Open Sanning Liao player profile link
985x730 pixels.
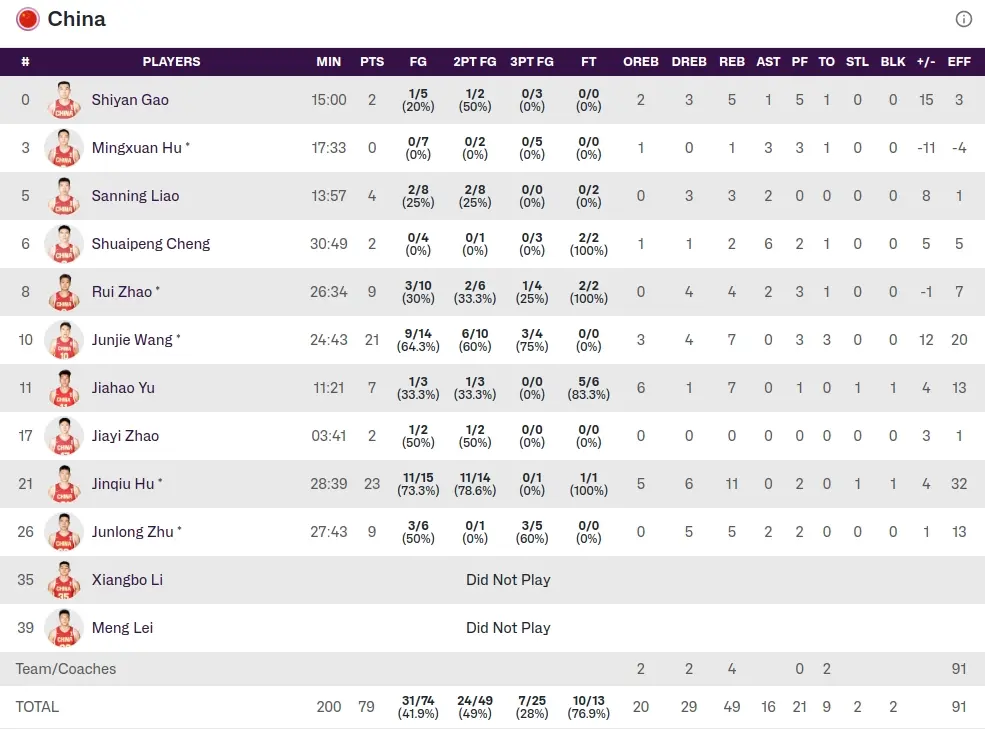[x=135, y=196]
